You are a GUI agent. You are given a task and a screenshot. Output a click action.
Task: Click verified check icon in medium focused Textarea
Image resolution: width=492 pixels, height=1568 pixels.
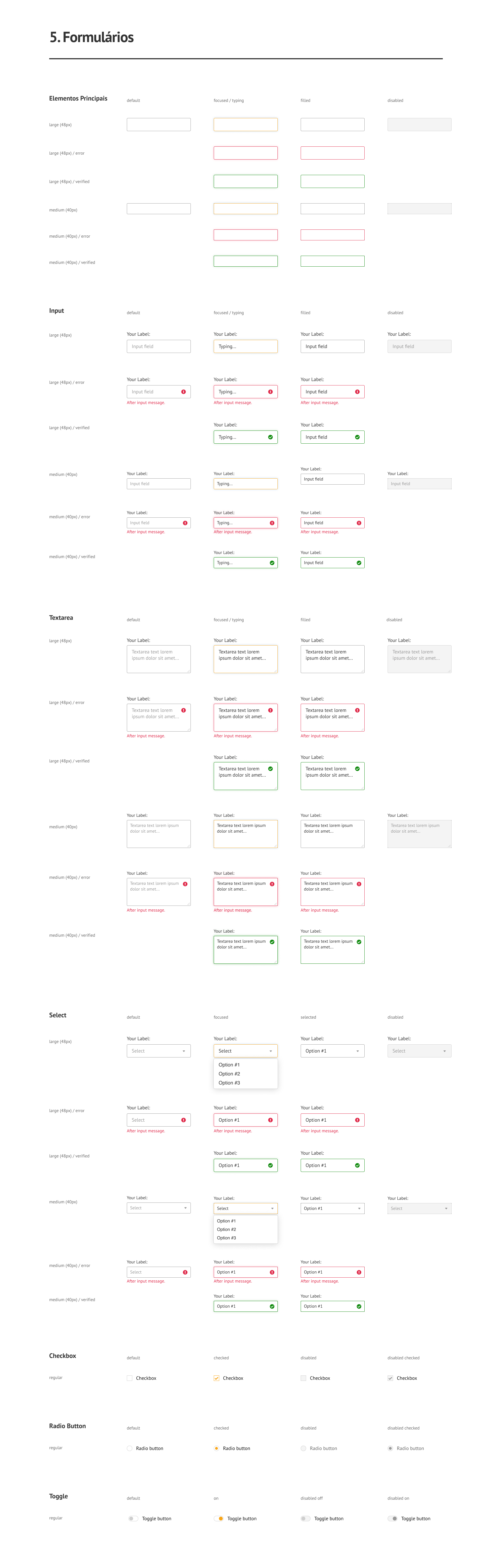point(272,942)
